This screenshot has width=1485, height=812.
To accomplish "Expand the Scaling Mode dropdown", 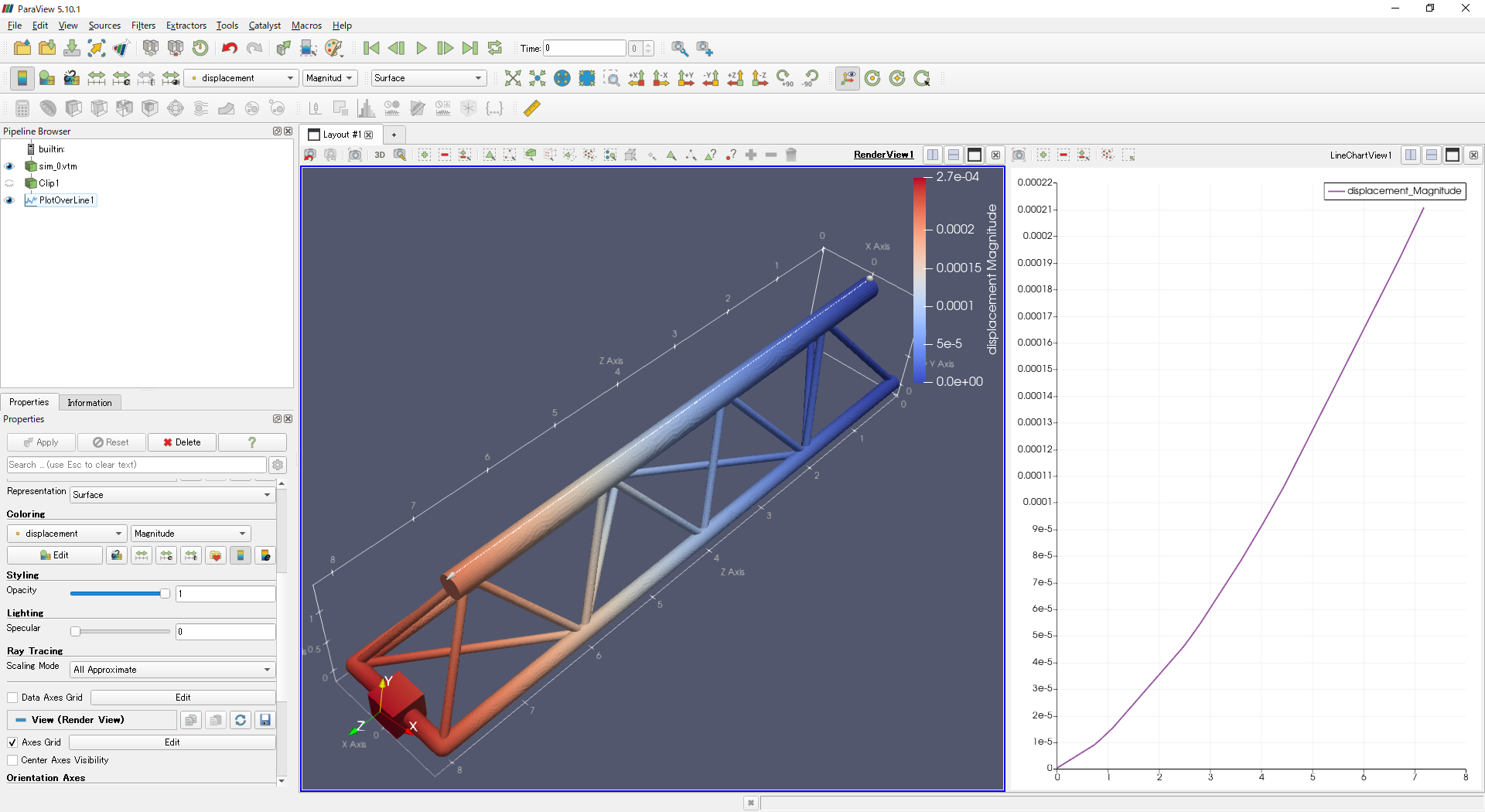I will point(172,670).
